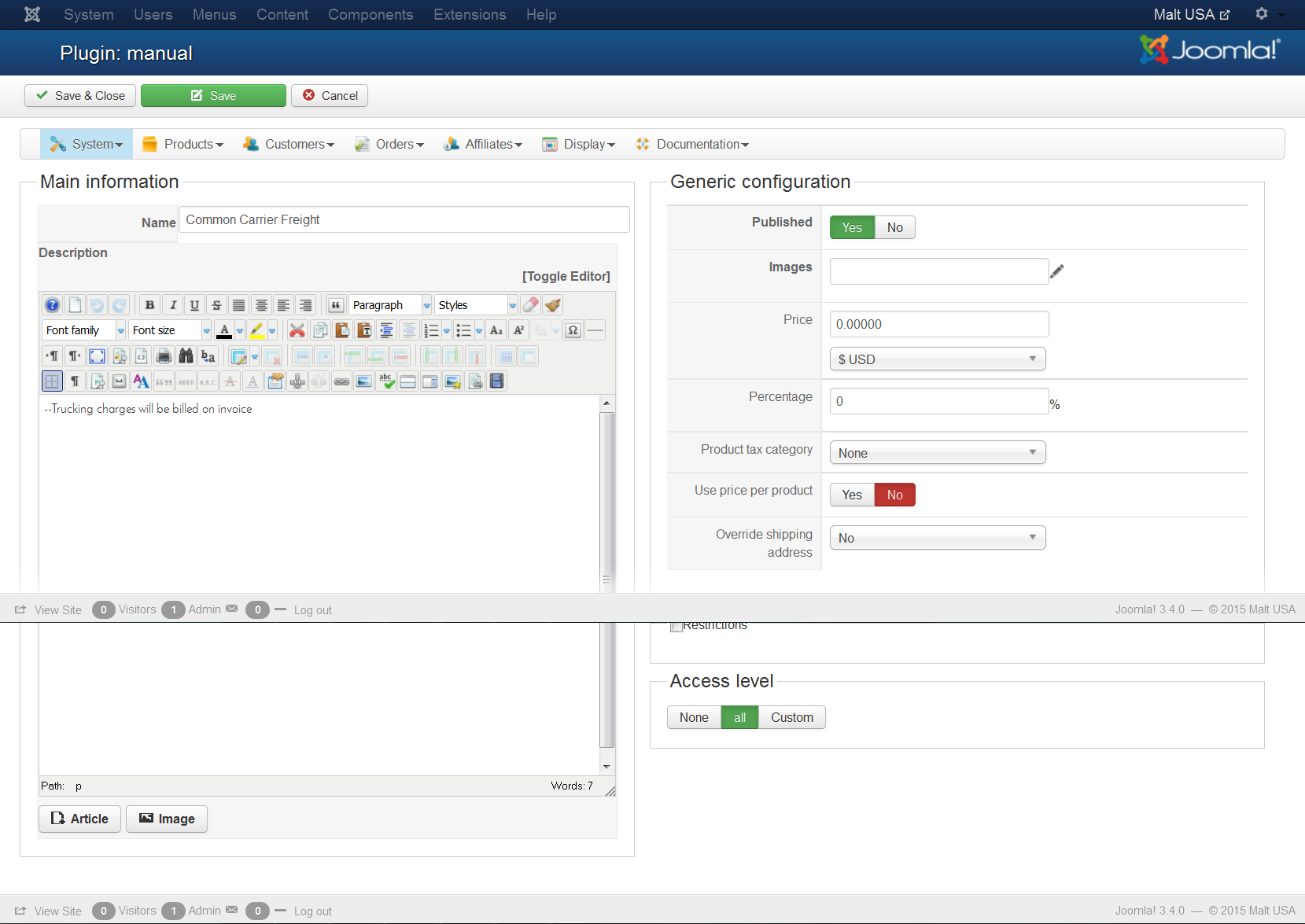The height and width of the screenshot is (924, 1305).
Task: Set Use price per product to No
Action: [x=895, y=495]
